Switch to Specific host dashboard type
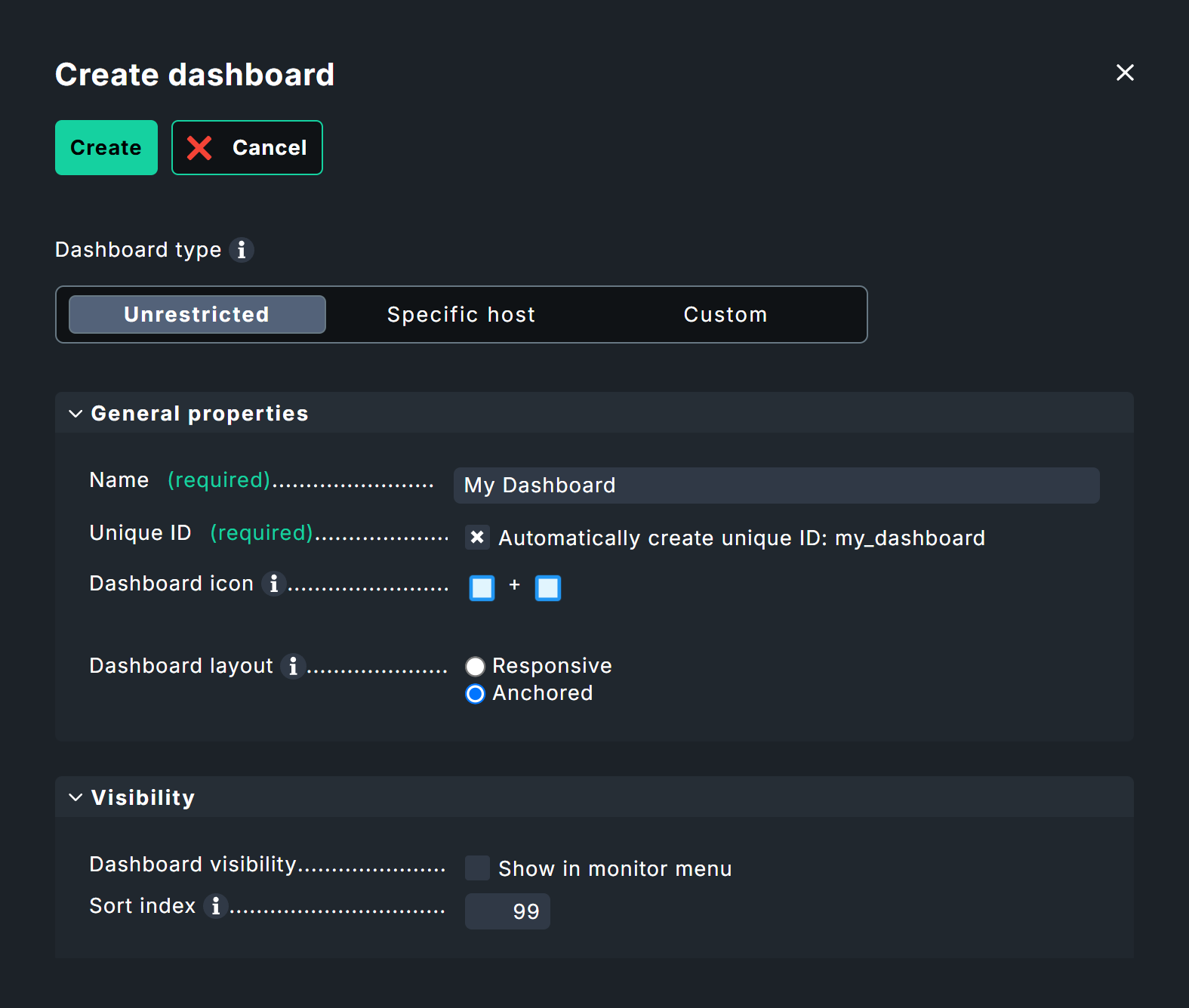The width and height of the screenshot is (1189, 1008). [x=461, y=314]
